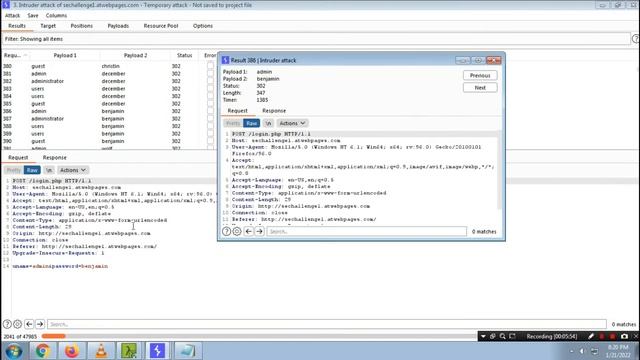Click the recorder region select rectangle icon

click(x=512, y=336)
